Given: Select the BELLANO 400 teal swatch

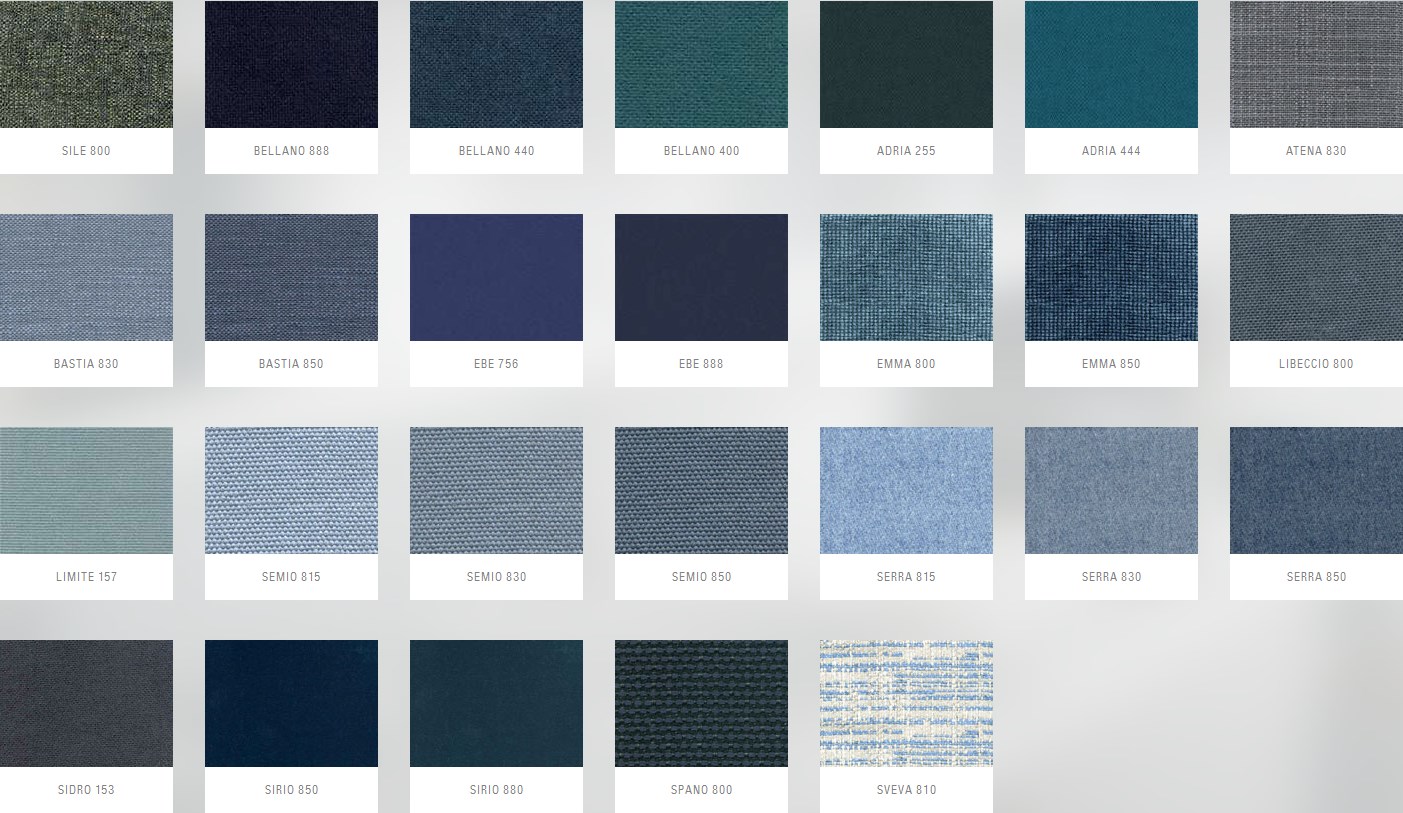Looking at the screenshot, I should pos(701,64).
